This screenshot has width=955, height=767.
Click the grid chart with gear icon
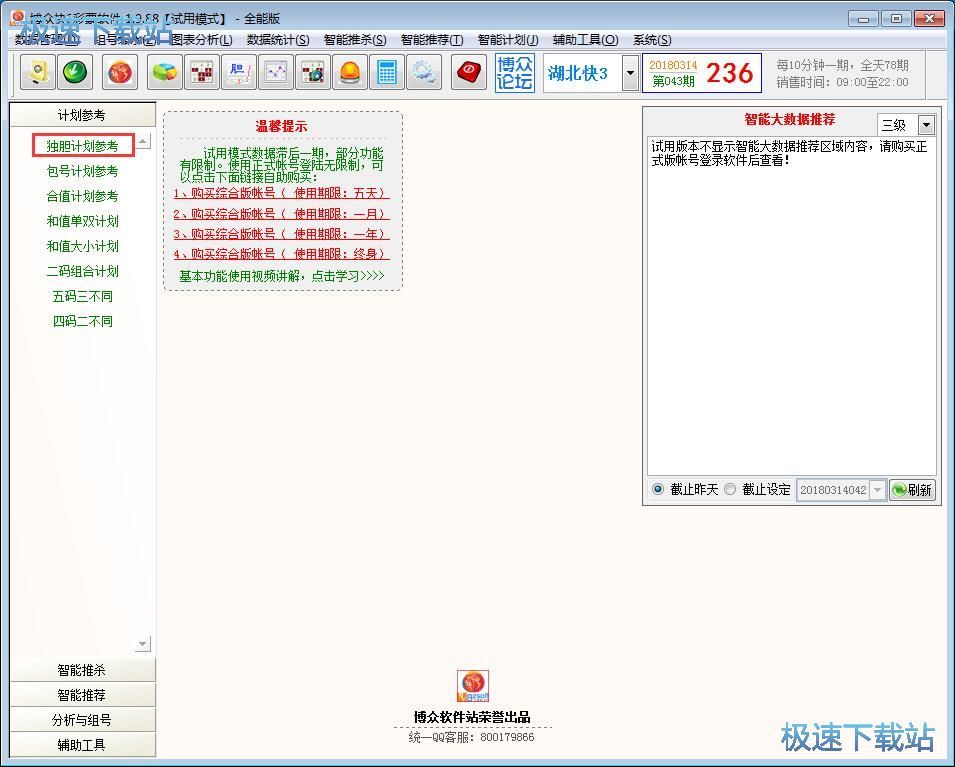[x=313, y=72]
